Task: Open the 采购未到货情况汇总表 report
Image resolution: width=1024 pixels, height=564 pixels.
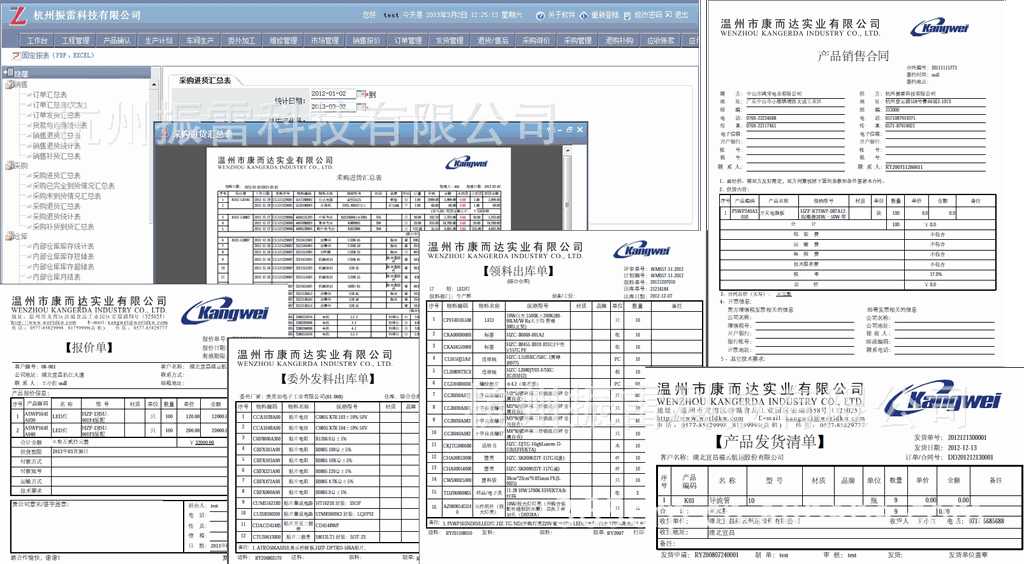Action: [x=67, y=196]
